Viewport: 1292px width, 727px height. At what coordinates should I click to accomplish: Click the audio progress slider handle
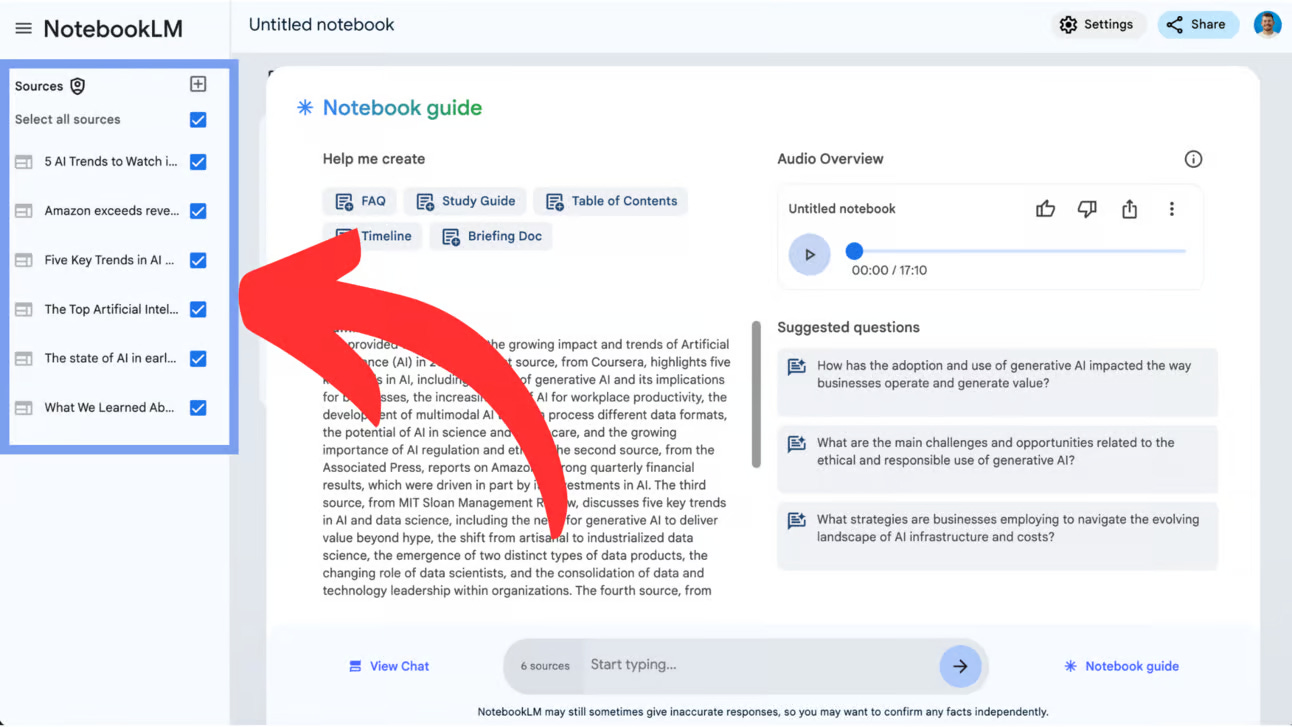click(854, 251)
